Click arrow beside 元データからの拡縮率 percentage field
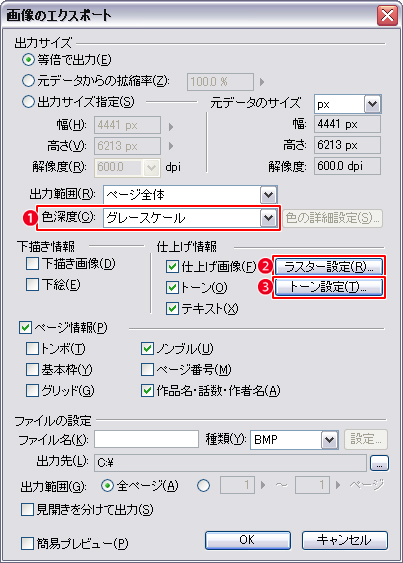The height and width of the screenshot is (563, 403). coord(262,82)
